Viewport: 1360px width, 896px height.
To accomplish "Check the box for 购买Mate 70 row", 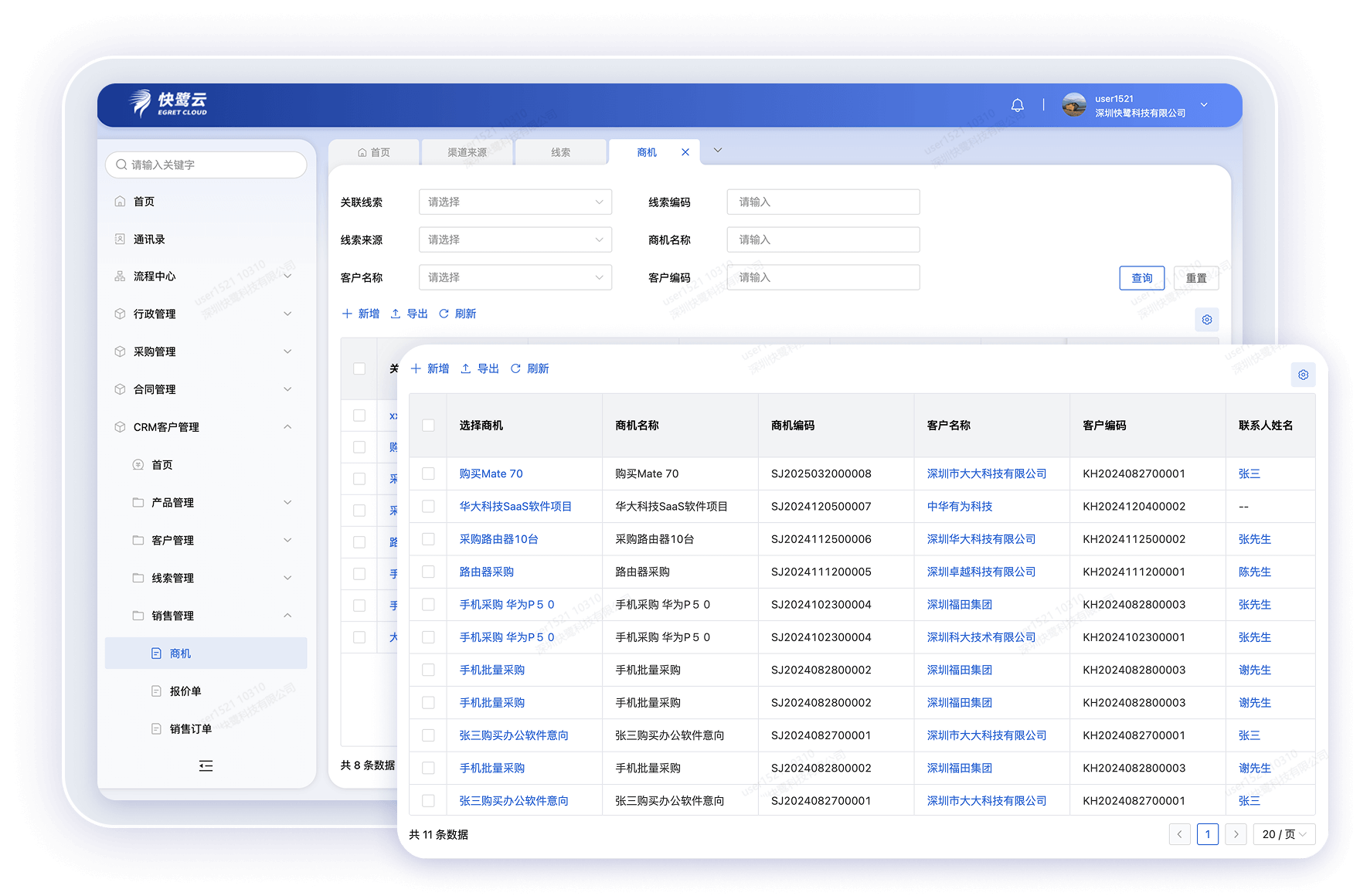I will point(428,473).
